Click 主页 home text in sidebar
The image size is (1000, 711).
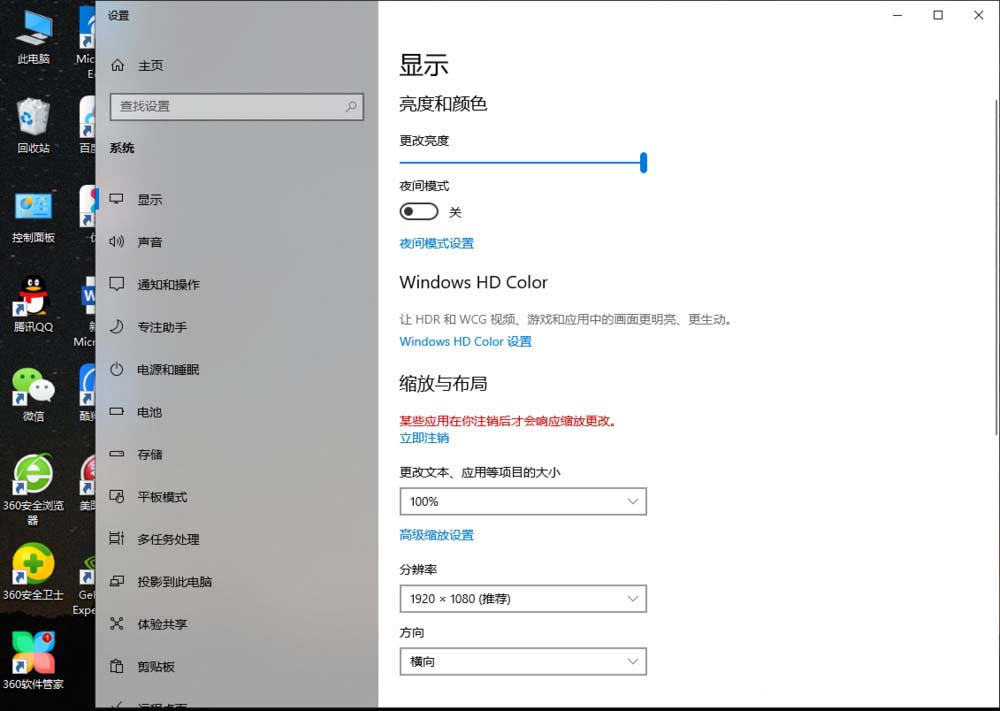151,66
